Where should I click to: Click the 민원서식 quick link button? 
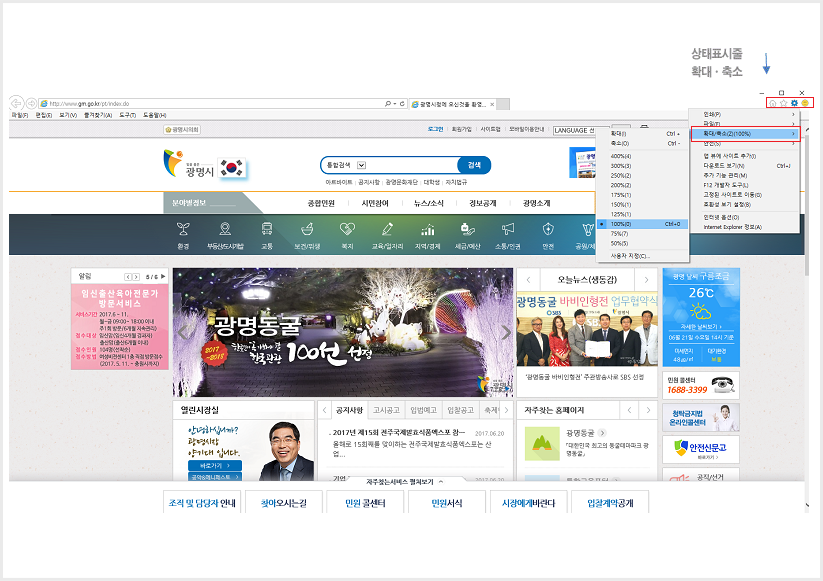(446, 502)
